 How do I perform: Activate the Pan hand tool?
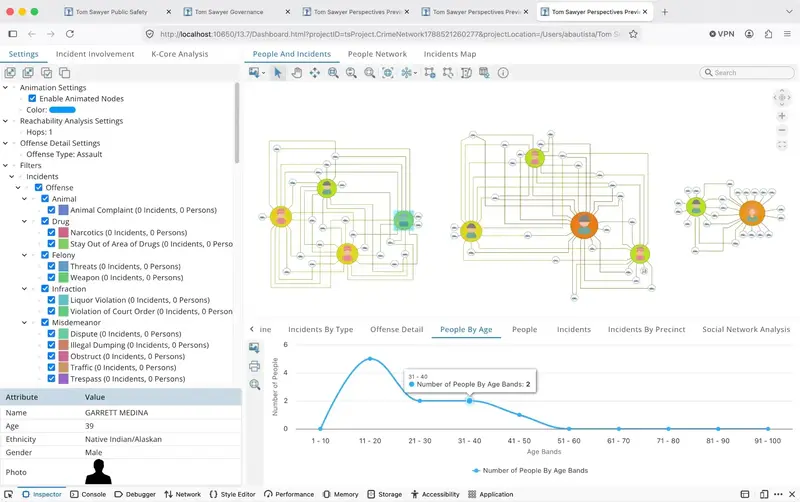coord(296,72)
